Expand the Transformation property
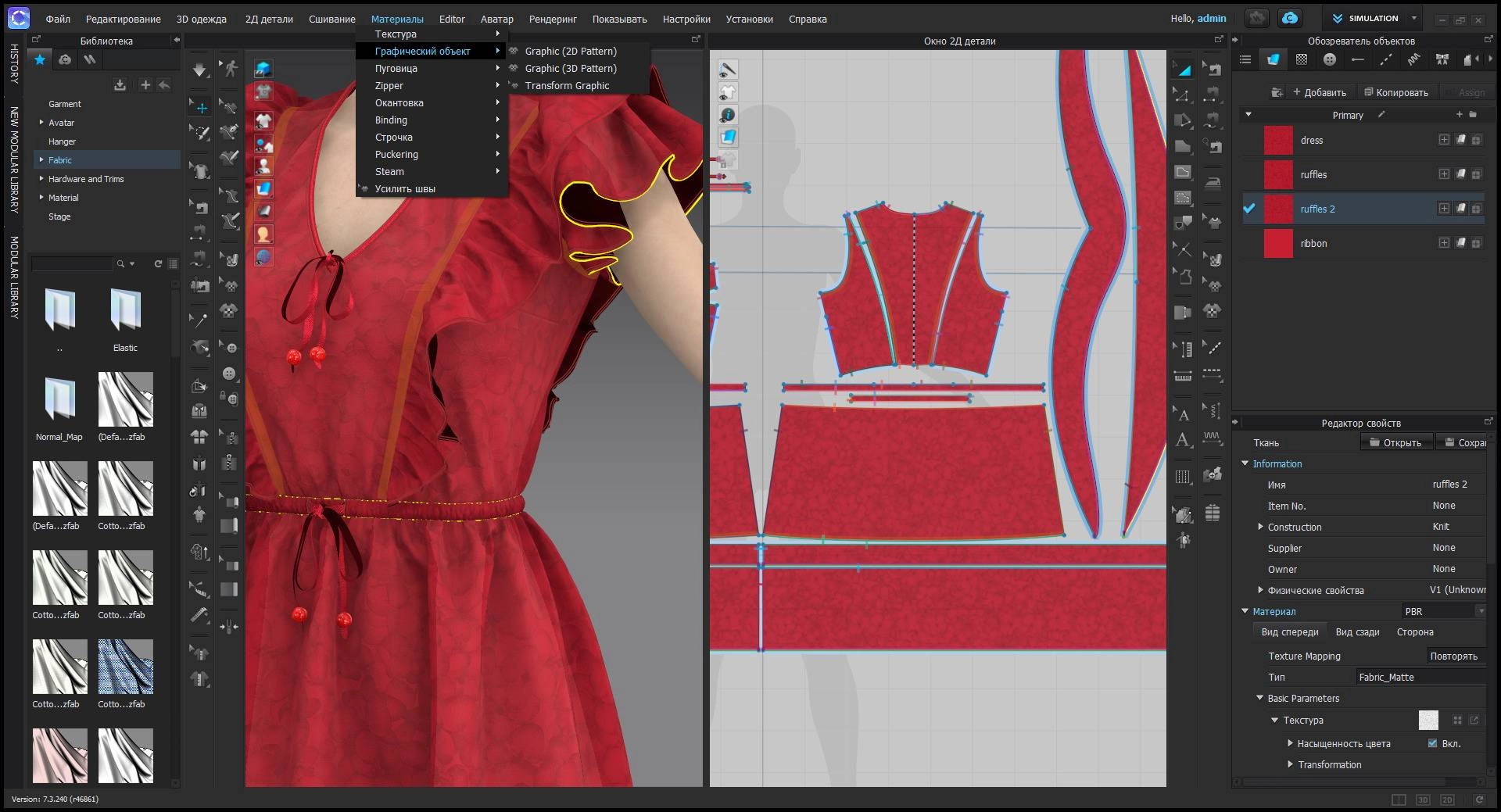 [1290, 764]
